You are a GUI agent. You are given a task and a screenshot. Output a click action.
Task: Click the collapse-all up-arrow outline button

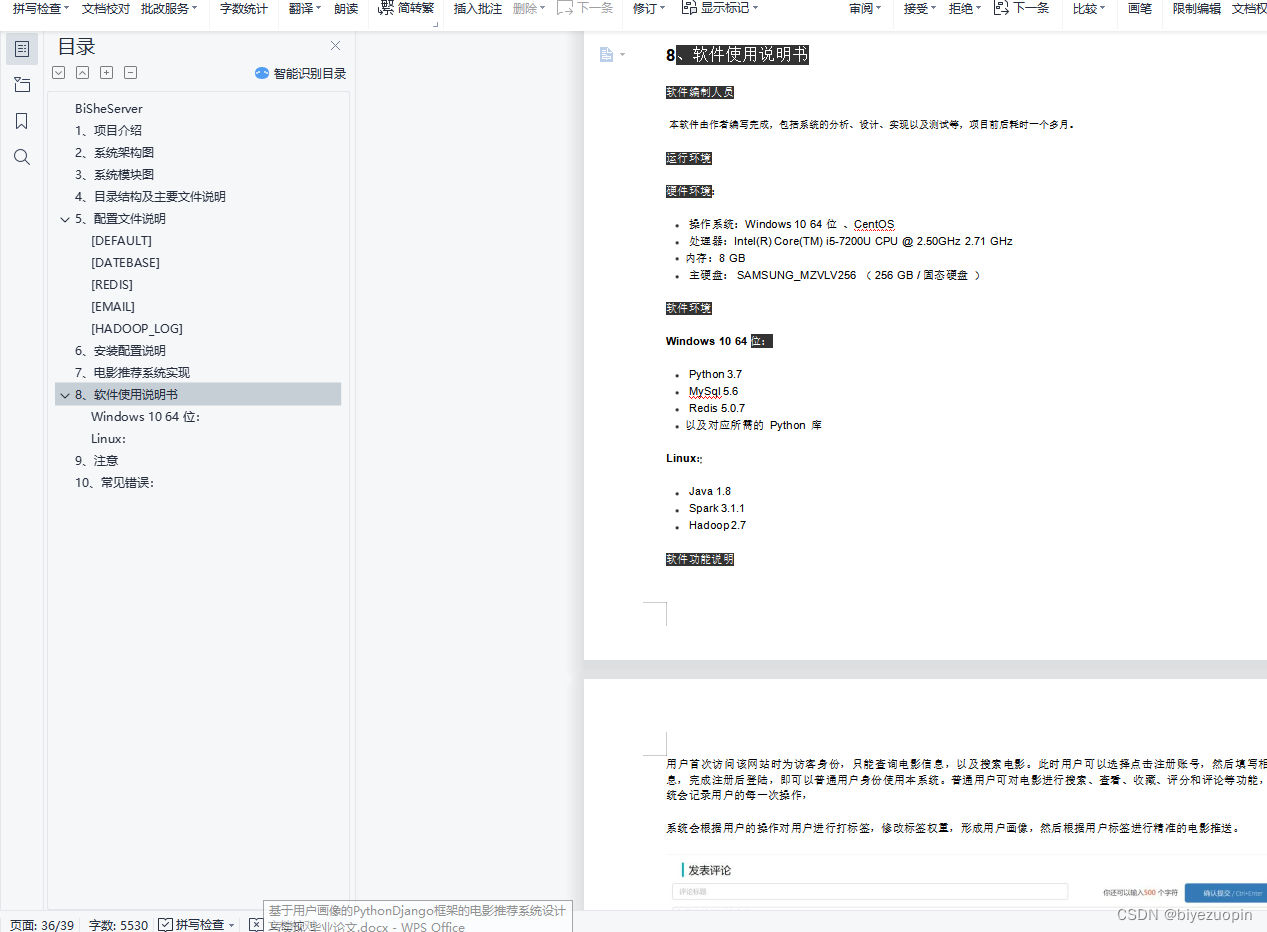point(82,73)
